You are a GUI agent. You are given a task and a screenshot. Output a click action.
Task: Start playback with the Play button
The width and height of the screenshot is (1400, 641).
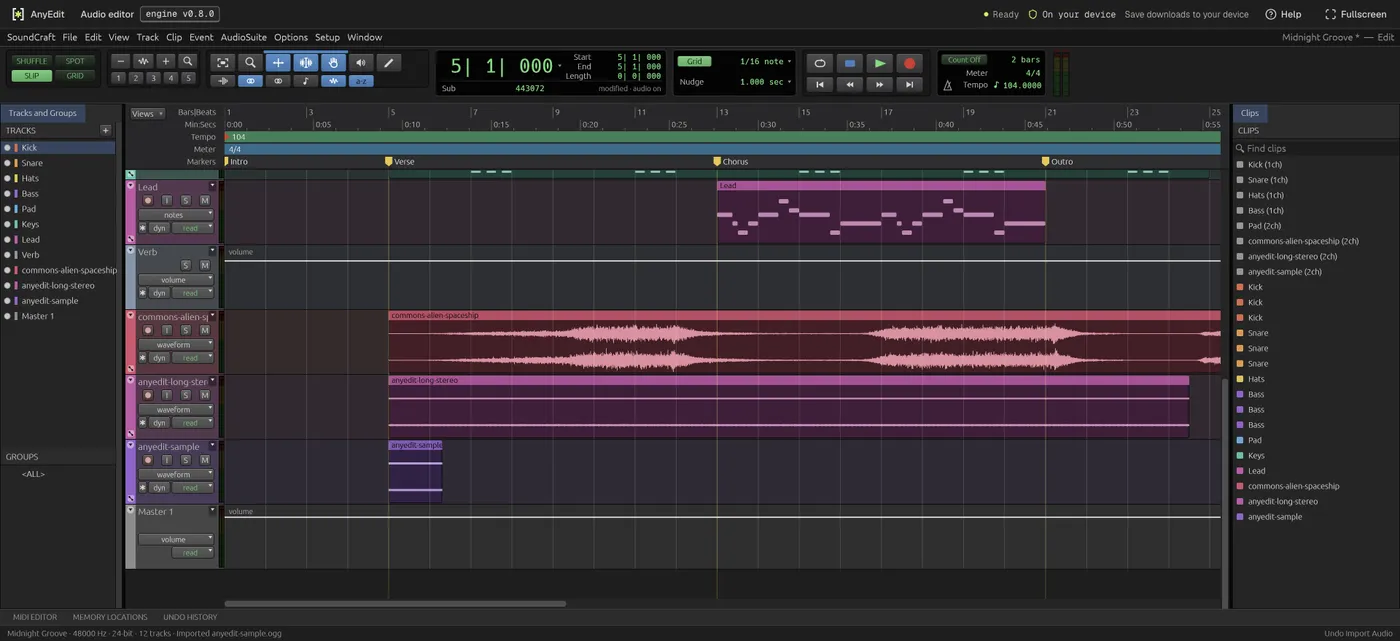coord(880,63)
